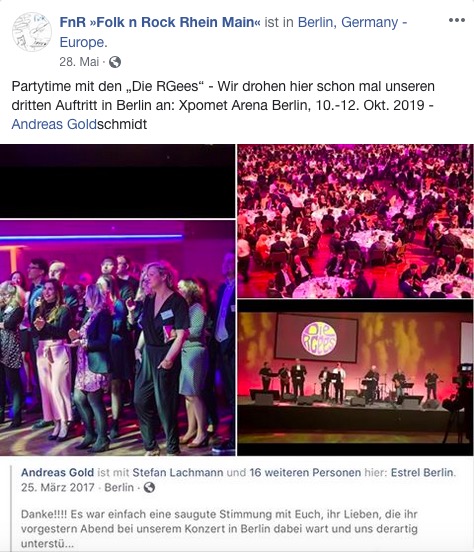Click the 25. März 2017 timestamp
The height and width of the screenshot is (552, 474).
pos(58,488)
